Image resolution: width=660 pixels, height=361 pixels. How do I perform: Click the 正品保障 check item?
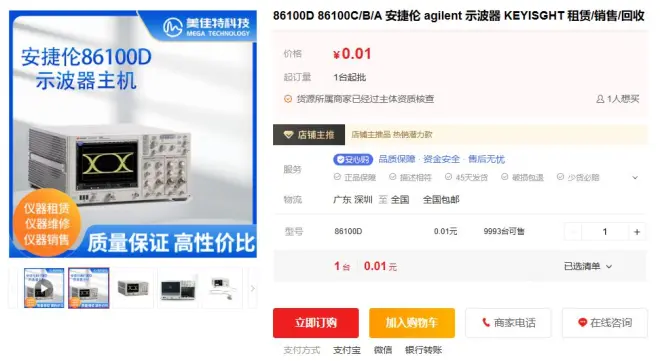(x=355, y=178)
